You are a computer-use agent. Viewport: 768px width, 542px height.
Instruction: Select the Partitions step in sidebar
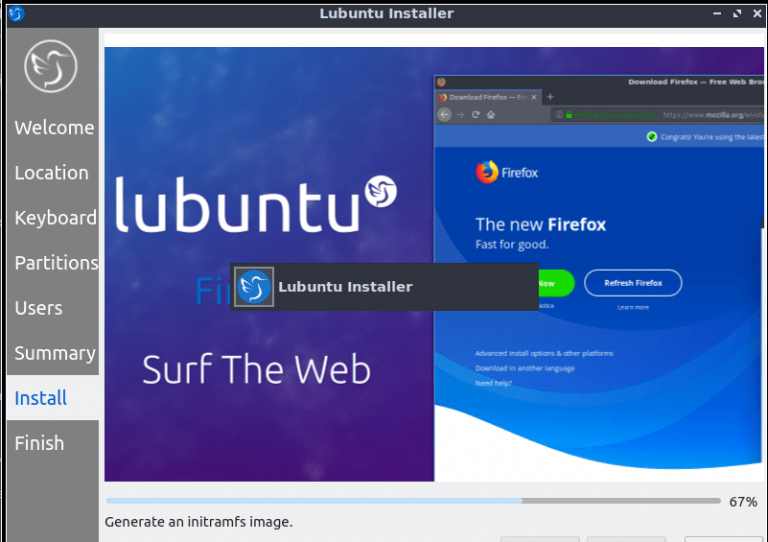click(56, 263)
